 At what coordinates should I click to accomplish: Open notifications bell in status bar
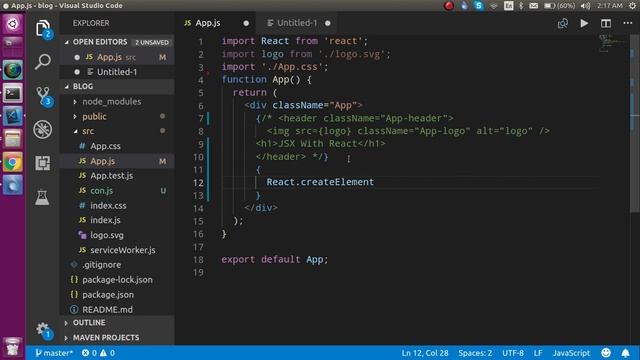point(625,353)
